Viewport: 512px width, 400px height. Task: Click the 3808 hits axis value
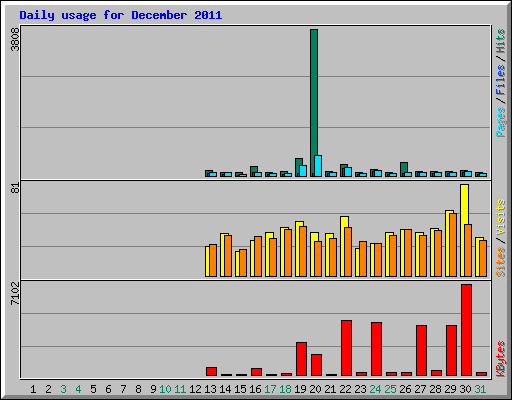click(x=15, y=40)
